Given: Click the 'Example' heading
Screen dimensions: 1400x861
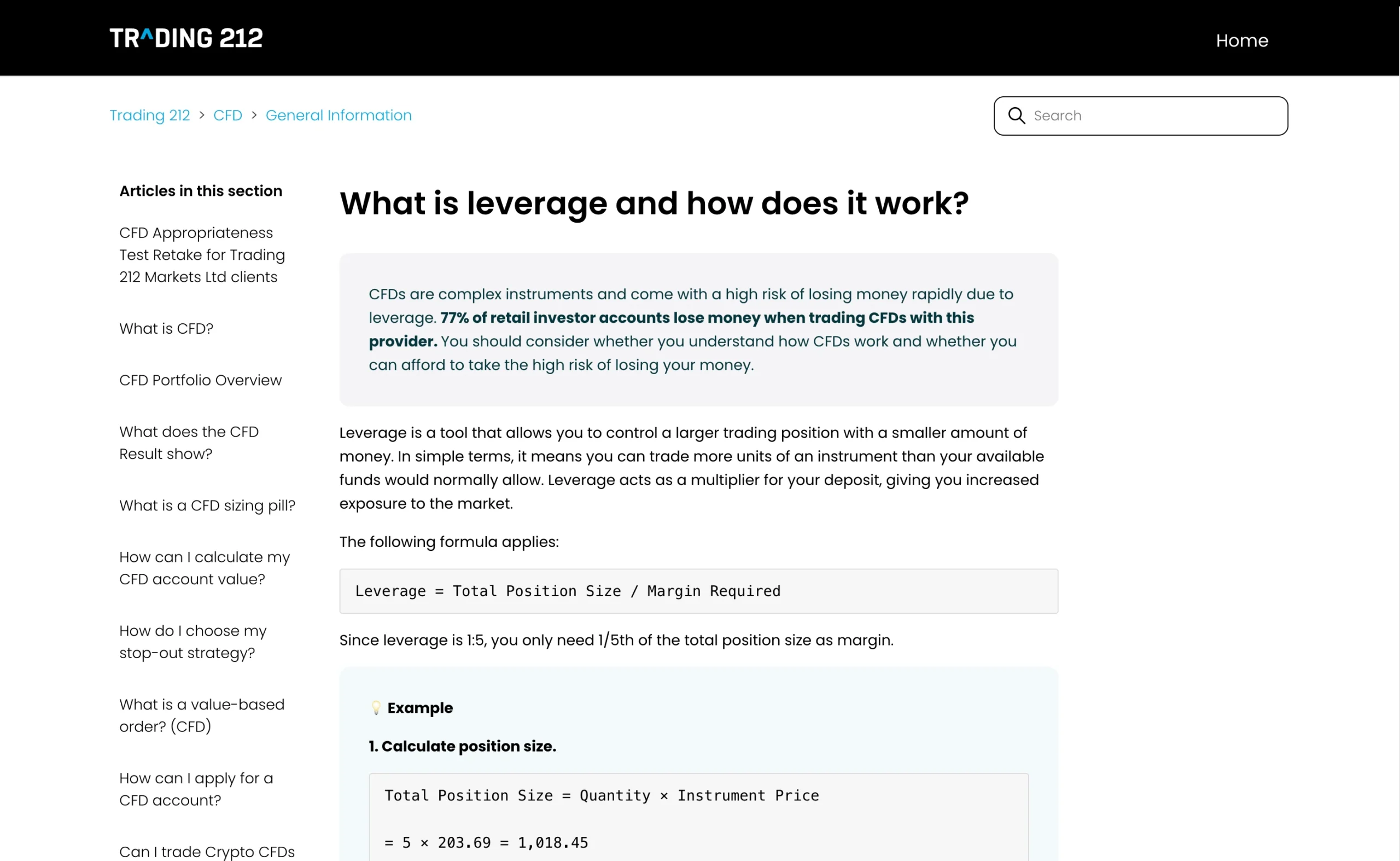Looking at the screenshot, I should pyautogui.click(x=420, y=708).
